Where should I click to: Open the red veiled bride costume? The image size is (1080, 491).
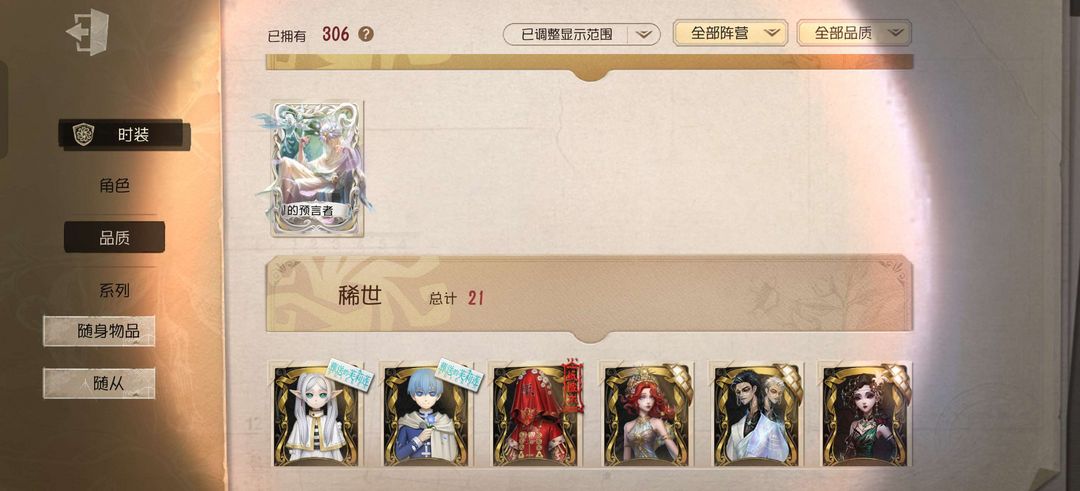[536, 415]
